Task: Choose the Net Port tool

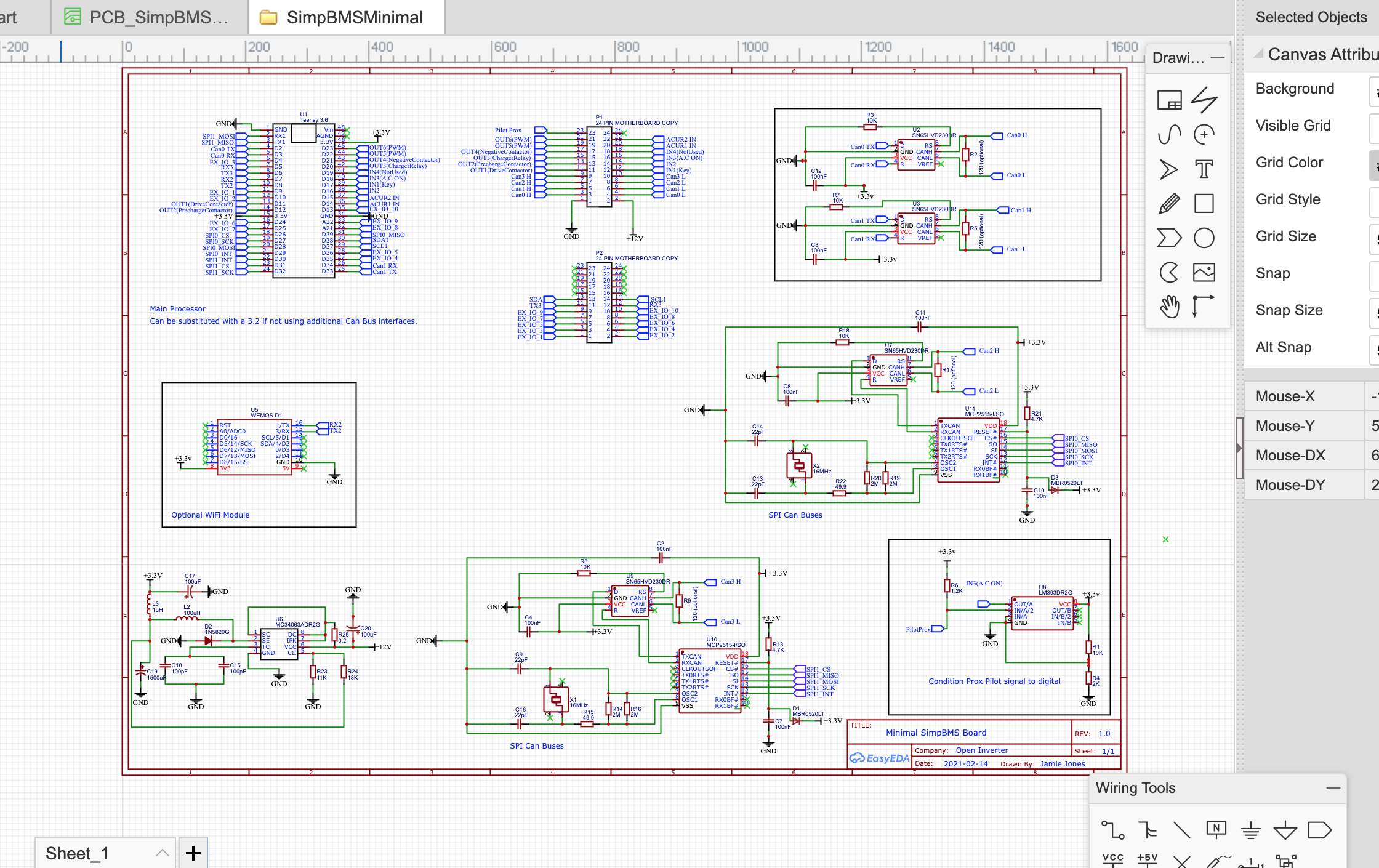Action: click(x=1319, y=830)
